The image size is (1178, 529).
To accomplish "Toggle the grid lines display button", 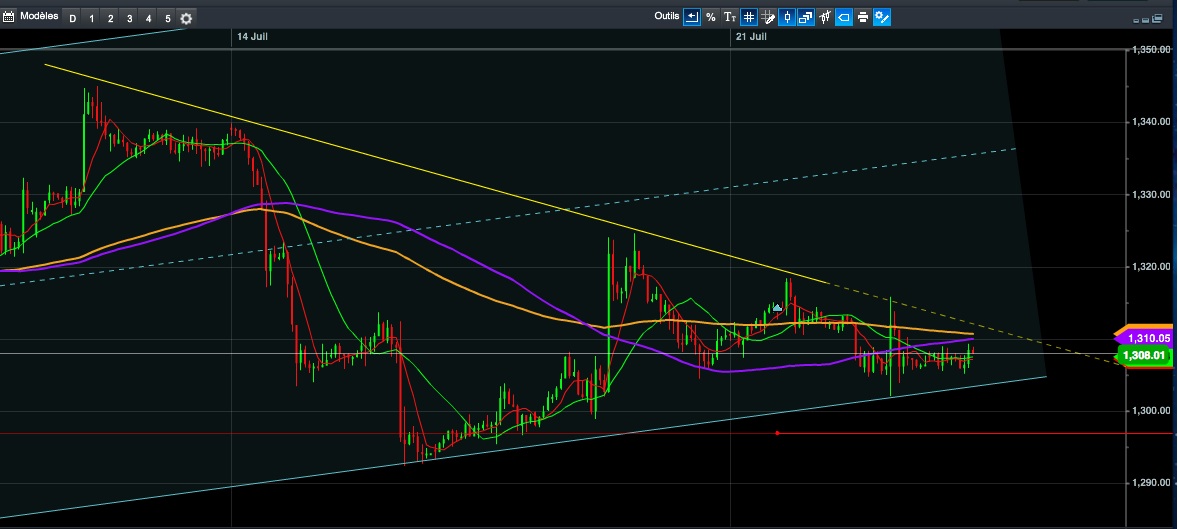I will pos(749,17).
